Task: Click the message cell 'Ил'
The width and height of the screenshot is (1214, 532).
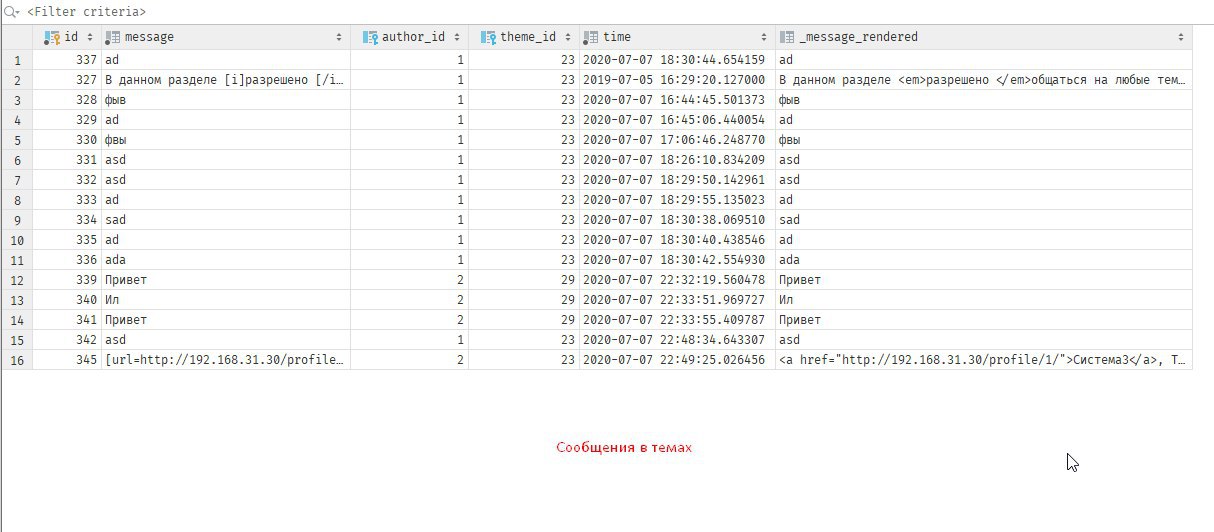Action: 226,300
